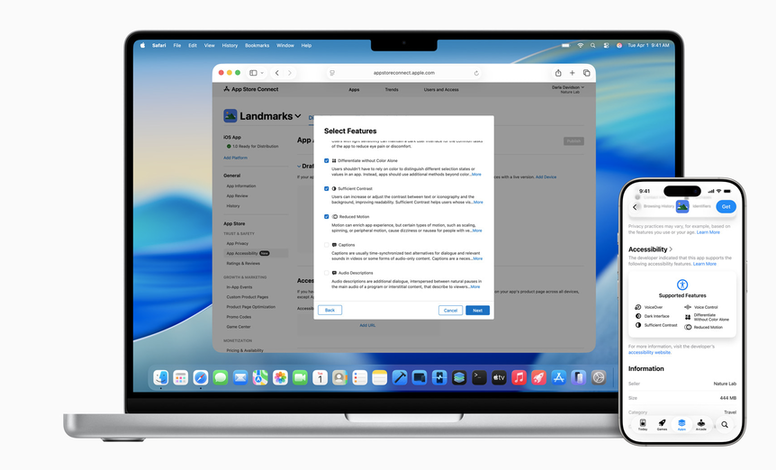The image size is (776, 470).
Task: Open Launchpad from the Dock
Action: (181, 378)
